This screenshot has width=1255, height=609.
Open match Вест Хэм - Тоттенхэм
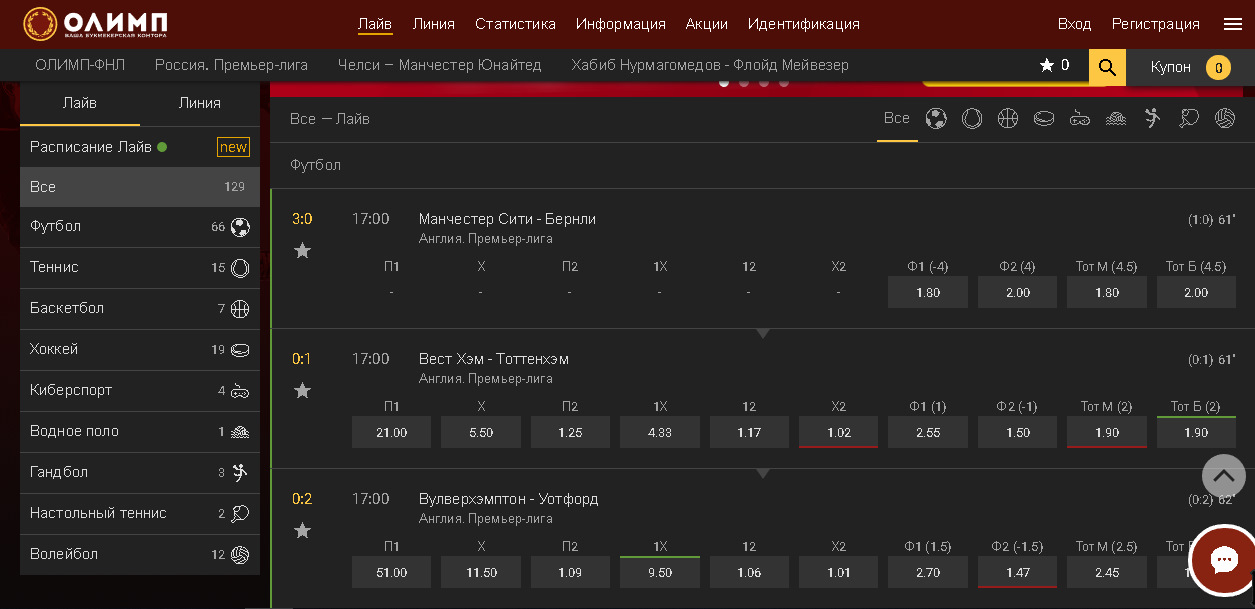pos(494,359)
